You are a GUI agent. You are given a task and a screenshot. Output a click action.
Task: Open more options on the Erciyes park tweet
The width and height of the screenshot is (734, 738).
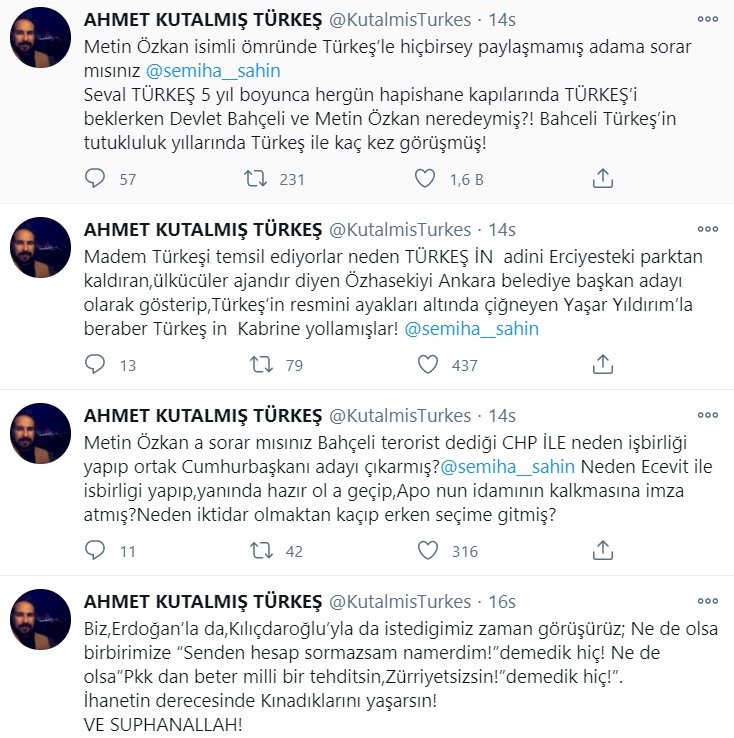pyautogui.click(x=709, y=228)
